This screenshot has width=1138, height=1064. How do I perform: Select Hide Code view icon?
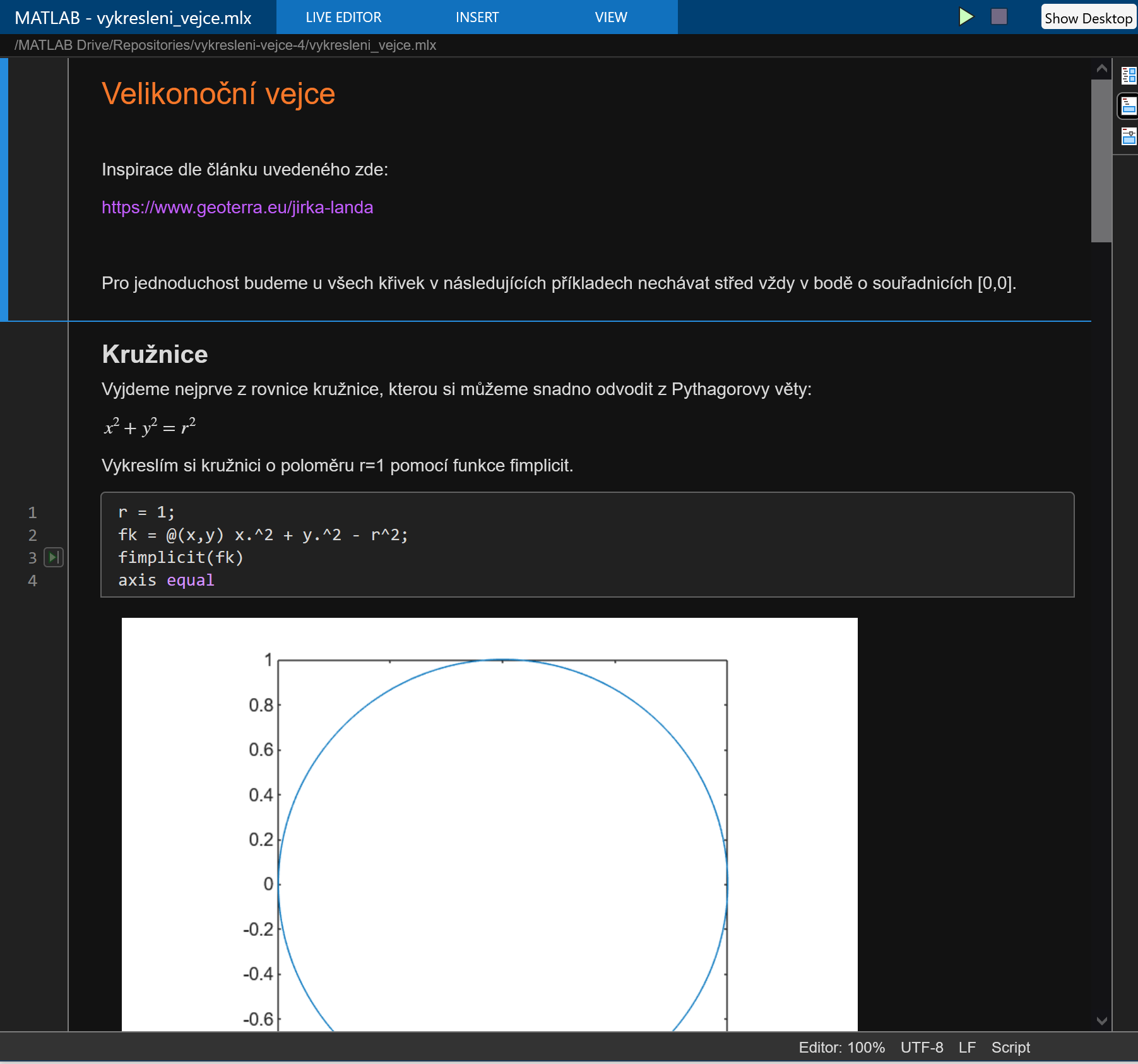click(1129, 136)
